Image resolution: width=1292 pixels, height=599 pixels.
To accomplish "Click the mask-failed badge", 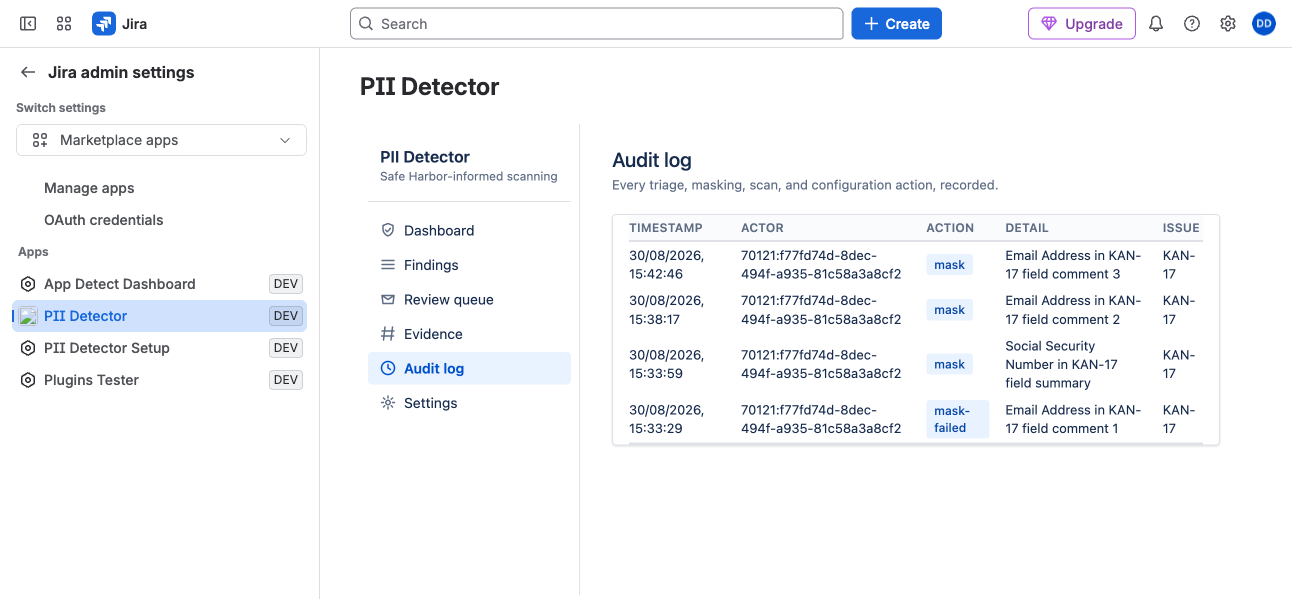I will point(957,419).
